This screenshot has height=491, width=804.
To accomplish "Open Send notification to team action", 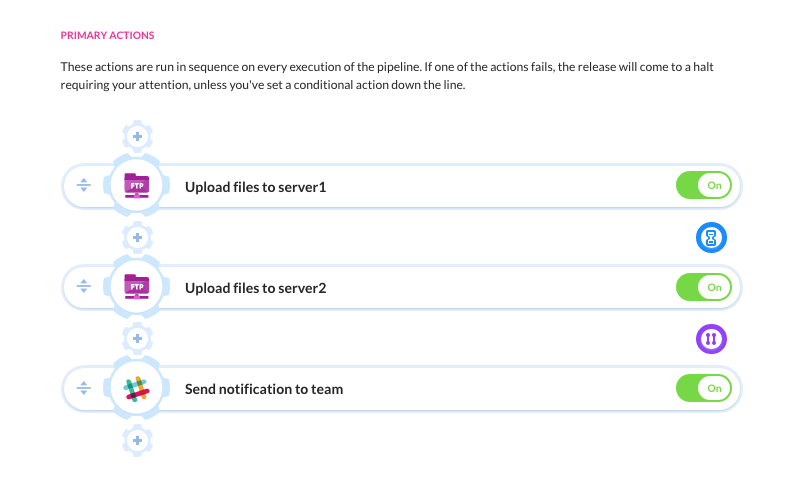I will point(264,389).
